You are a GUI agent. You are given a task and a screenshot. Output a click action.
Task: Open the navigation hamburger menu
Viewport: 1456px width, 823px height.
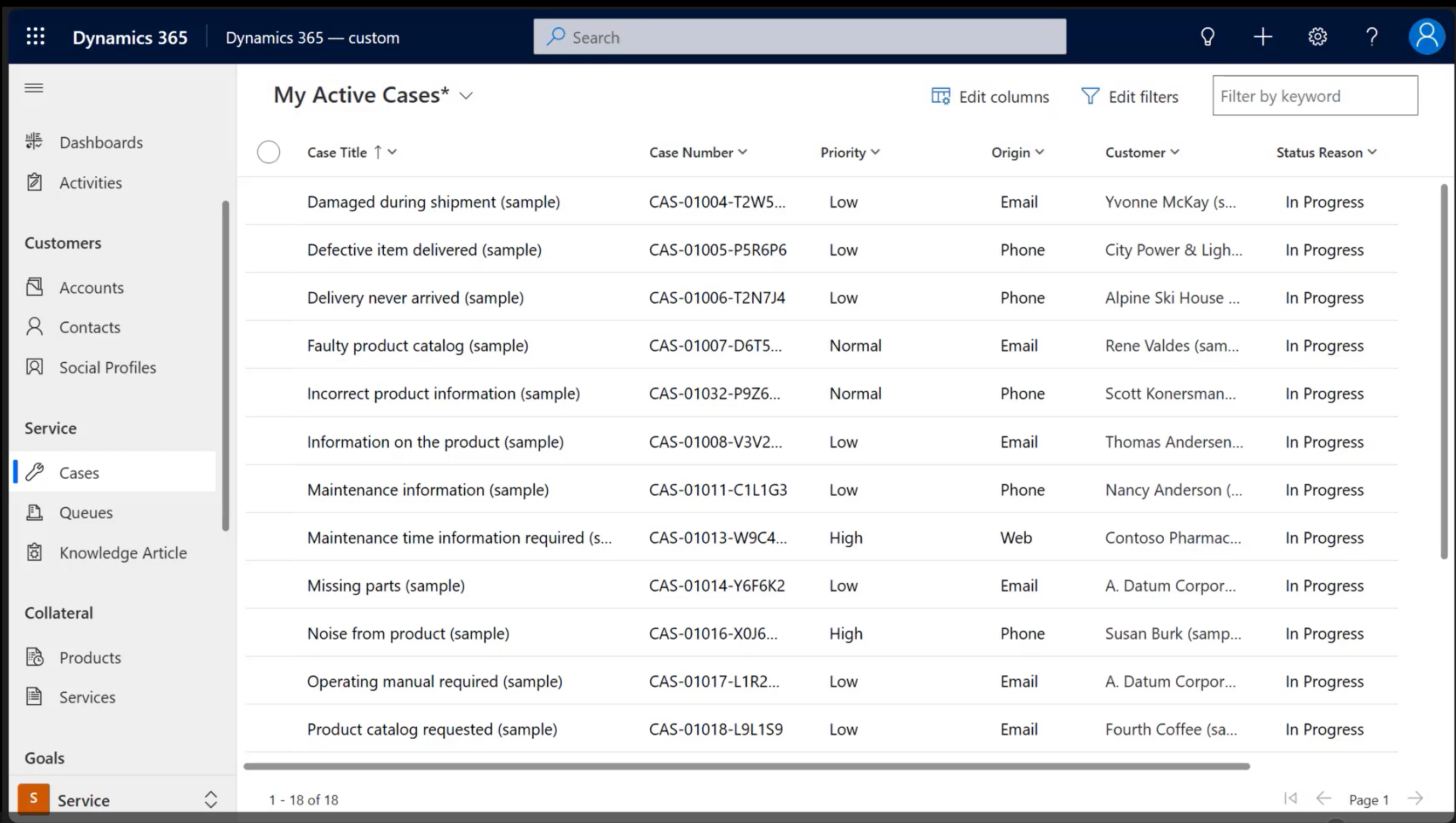pos(34,87)
